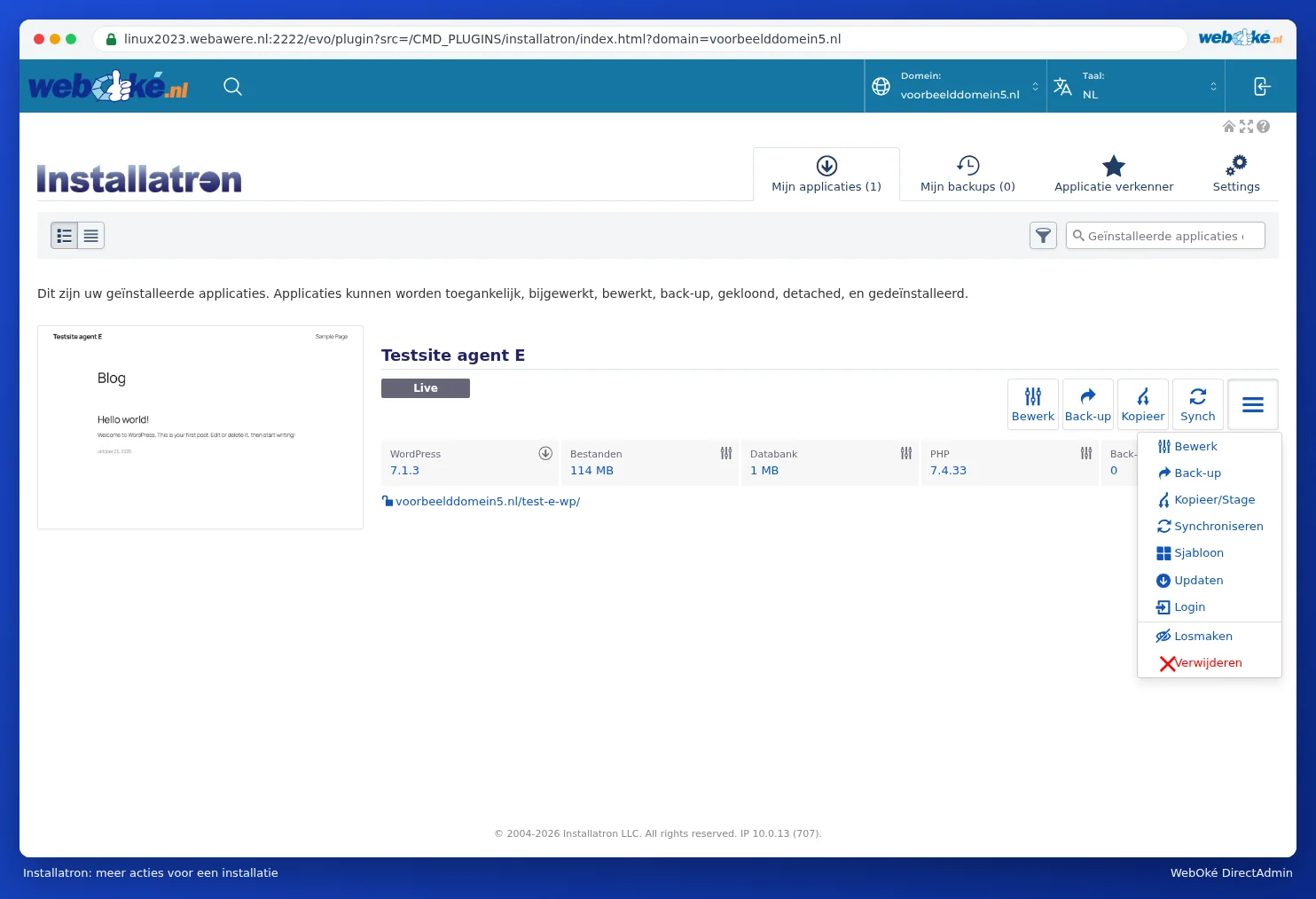Click the Installatron logo
The image size is (1316, 899).
pyautogui.click(x=139, y=178)
